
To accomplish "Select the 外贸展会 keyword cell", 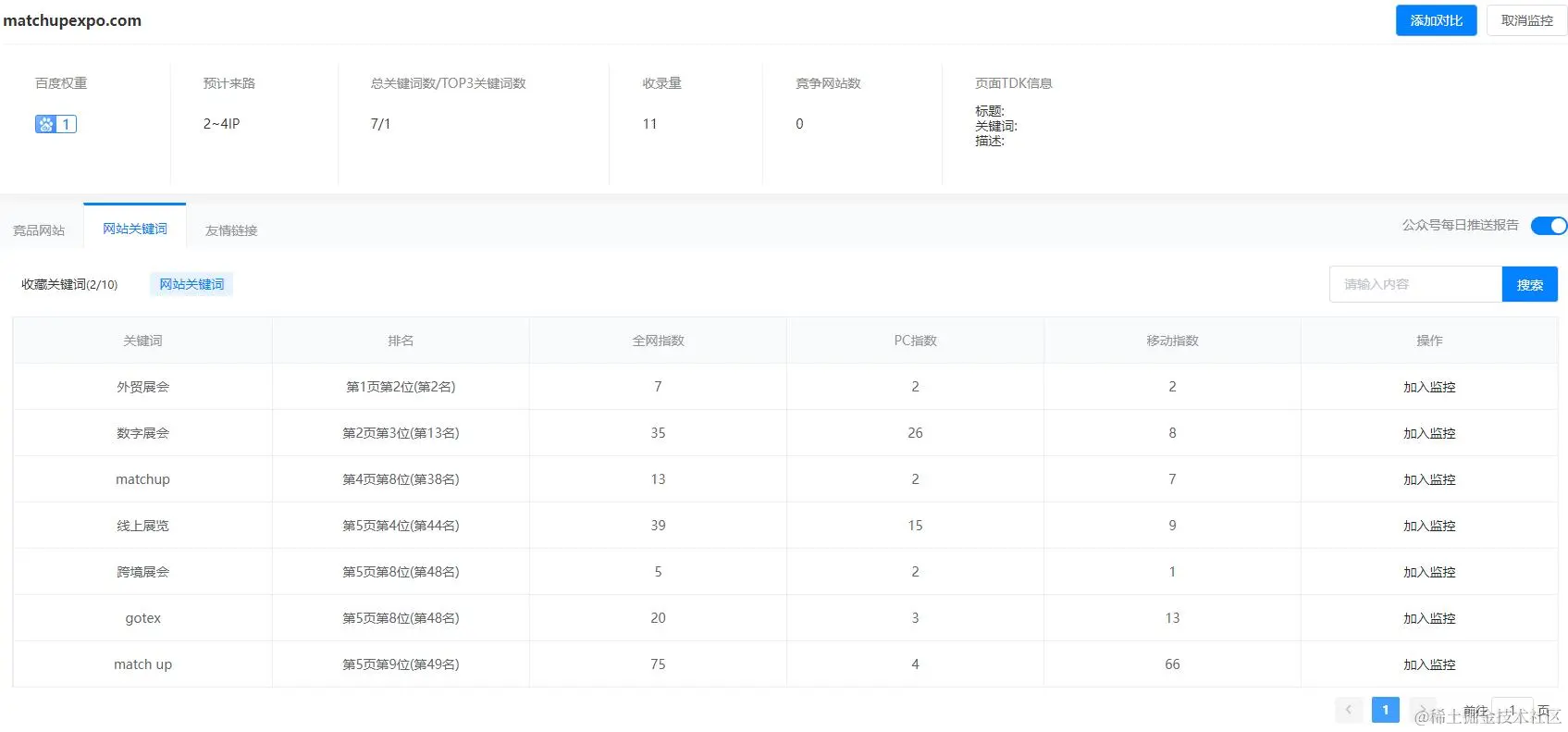I will click(x=142, y=387).
